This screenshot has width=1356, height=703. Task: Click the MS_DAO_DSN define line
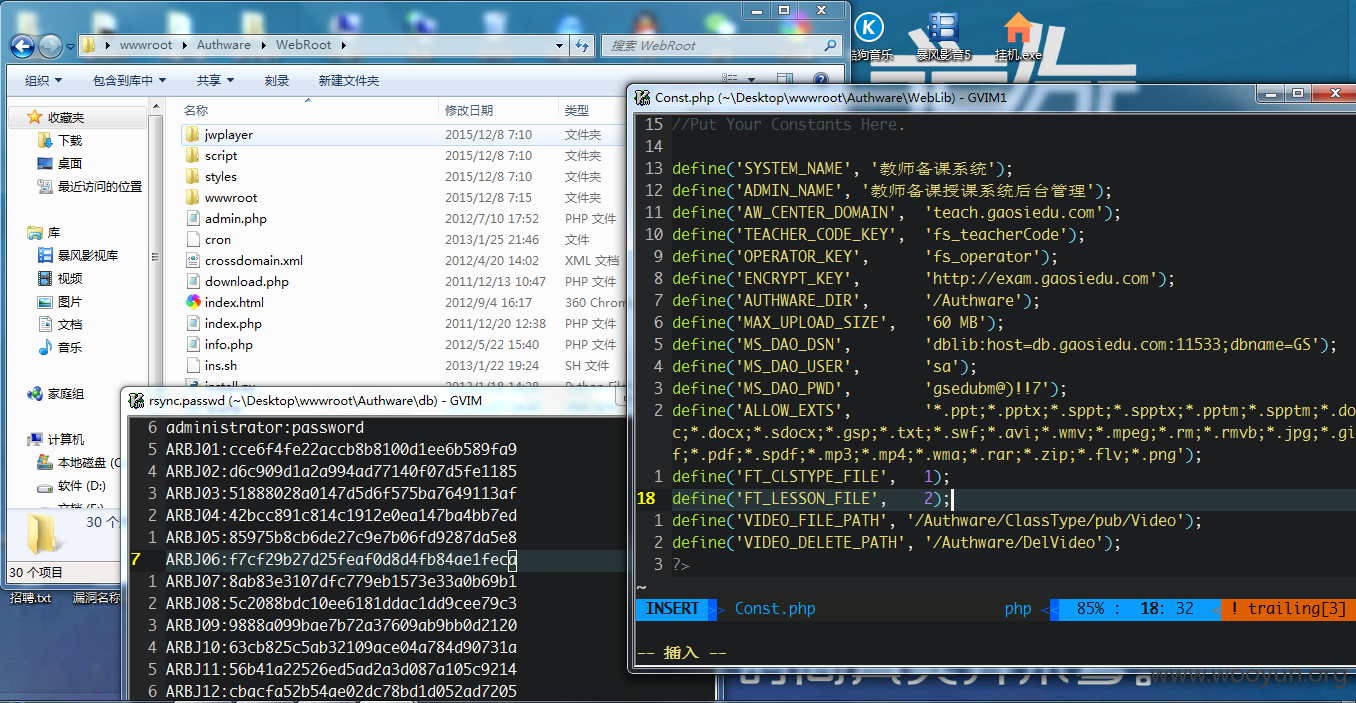tap(1004, 344)
